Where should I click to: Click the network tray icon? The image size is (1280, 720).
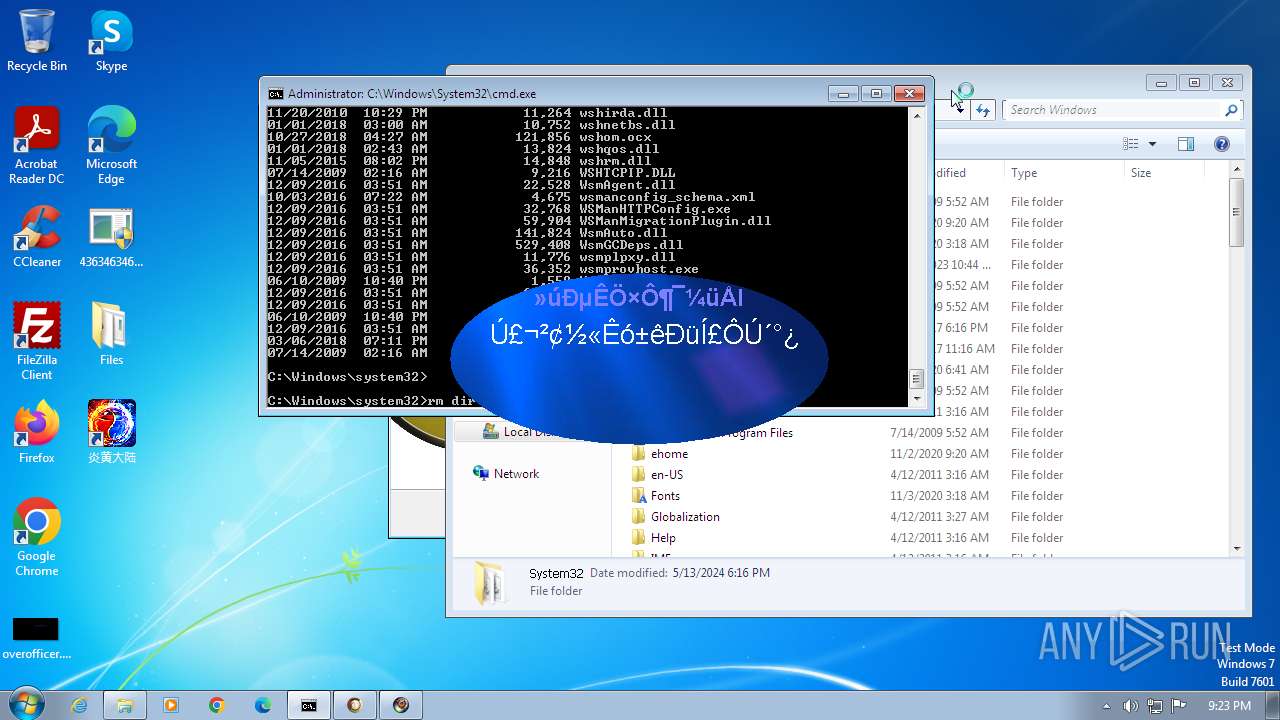pos(1155,706)
